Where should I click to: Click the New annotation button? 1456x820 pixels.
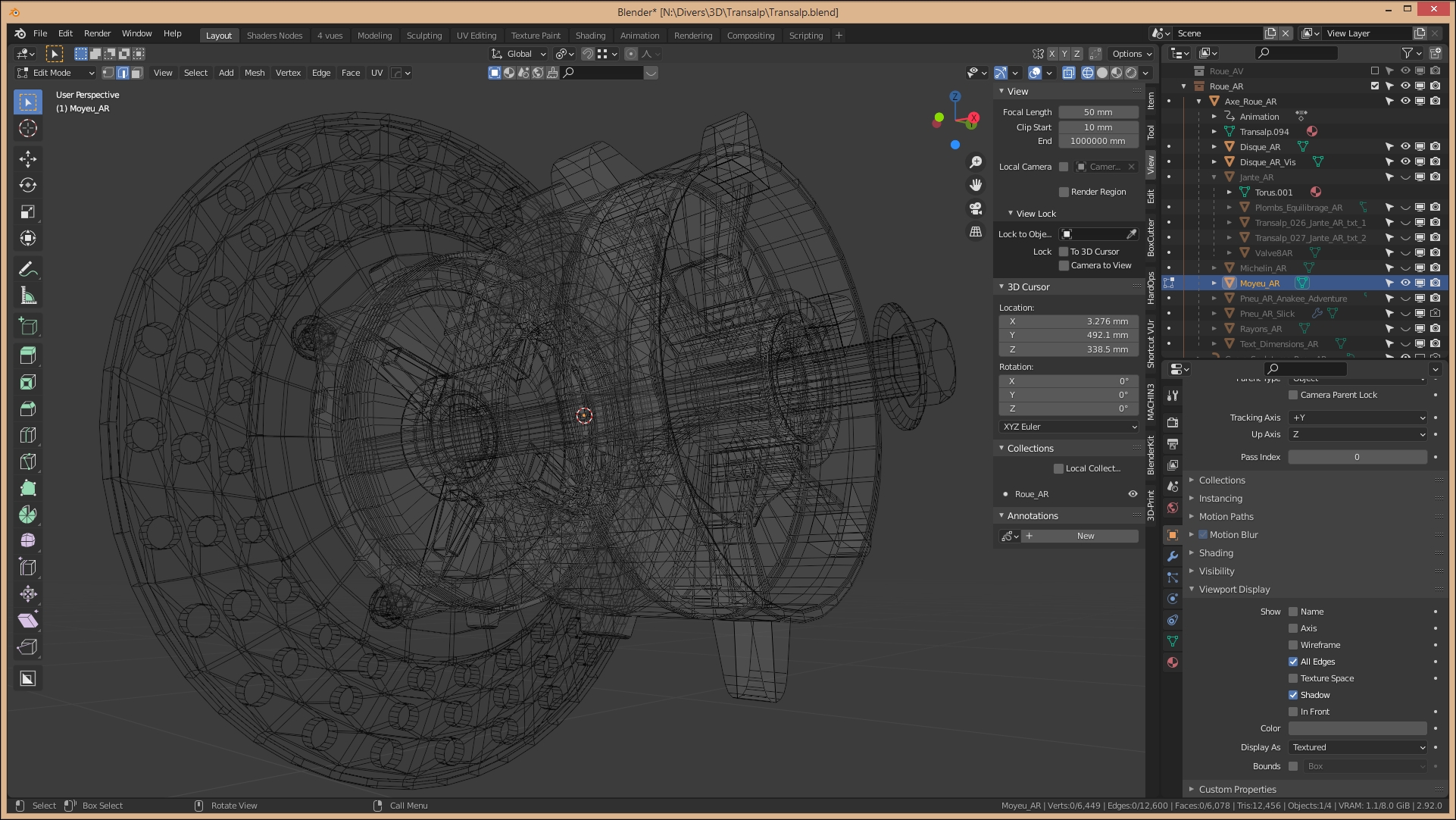[x=1085, y=536]
